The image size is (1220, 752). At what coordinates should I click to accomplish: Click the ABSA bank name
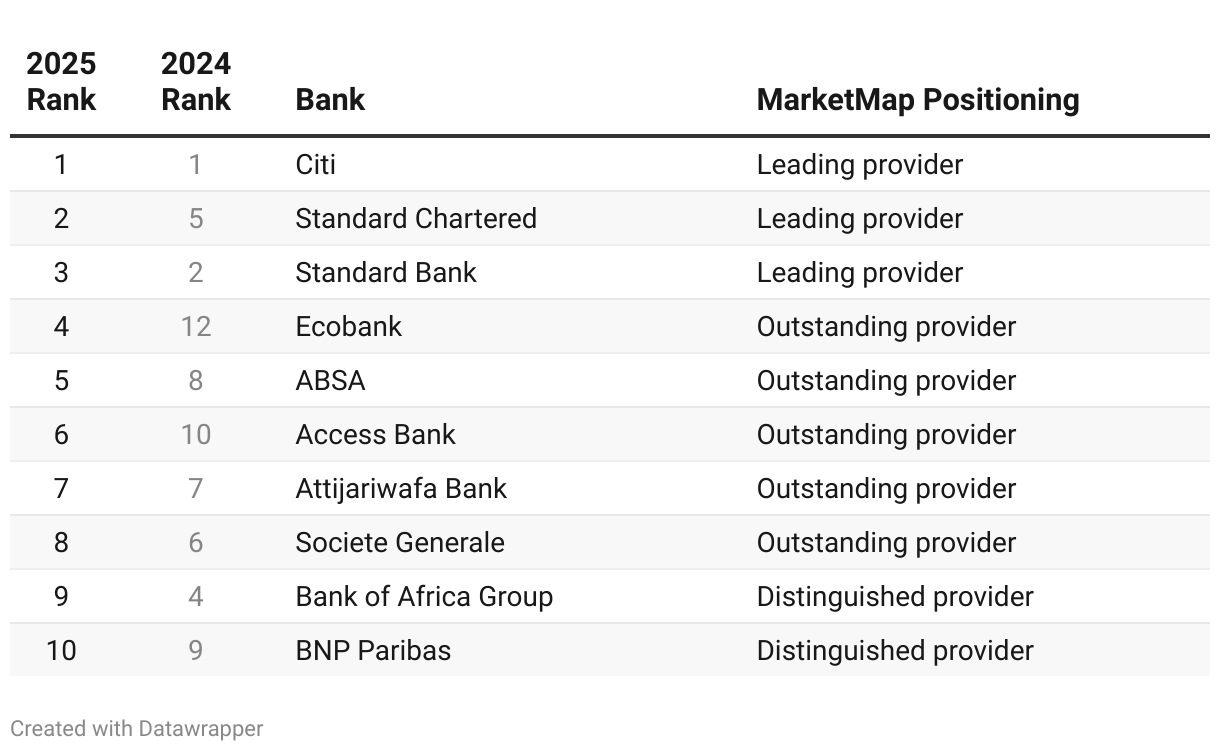330,381
